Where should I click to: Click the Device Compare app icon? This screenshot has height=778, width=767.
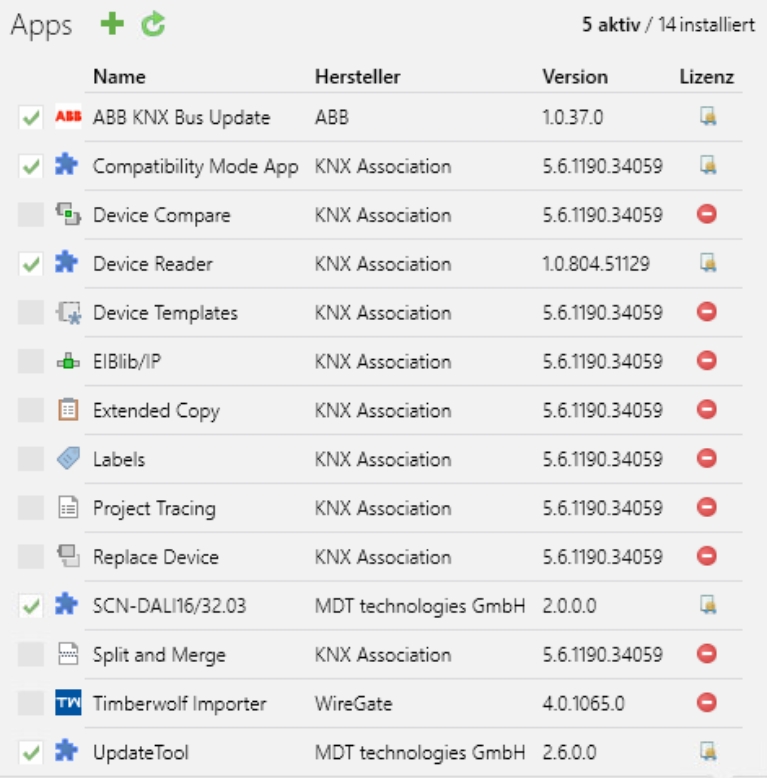point(68,214)
